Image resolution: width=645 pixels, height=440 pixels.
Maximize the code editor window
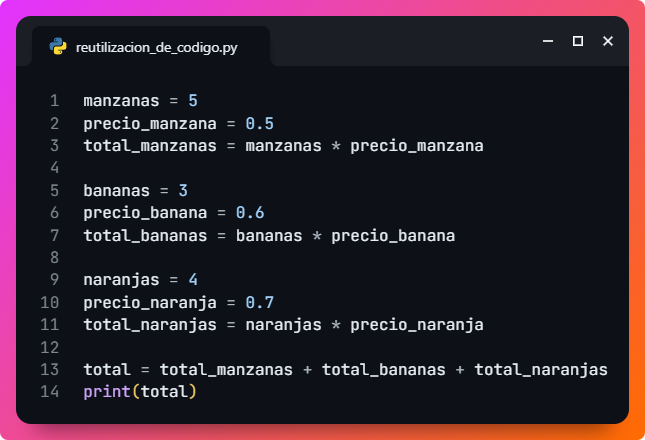click(x=577, y=41)
